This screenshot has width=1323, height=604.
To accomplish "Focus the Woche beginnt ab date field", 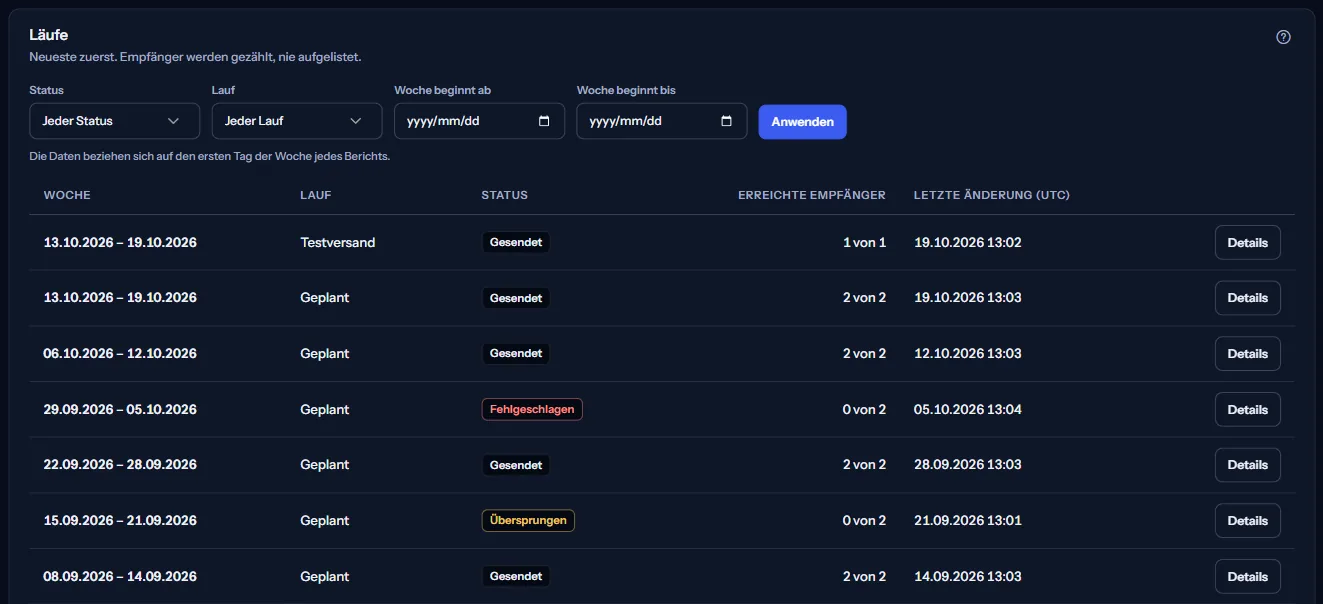I will [x=480, y=121].
